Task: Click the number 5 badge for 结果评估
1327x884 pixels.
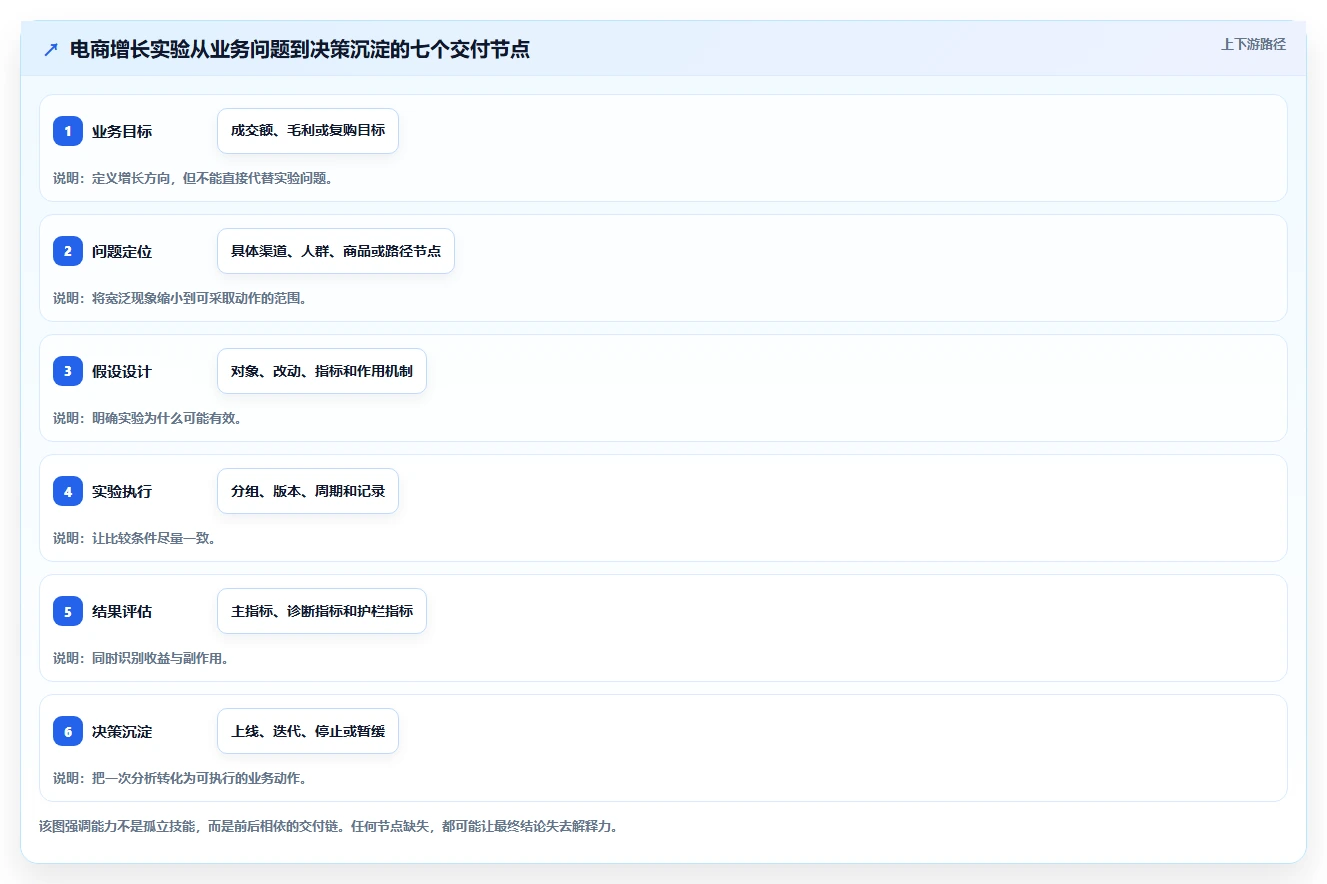Action: tap(68, 611)
